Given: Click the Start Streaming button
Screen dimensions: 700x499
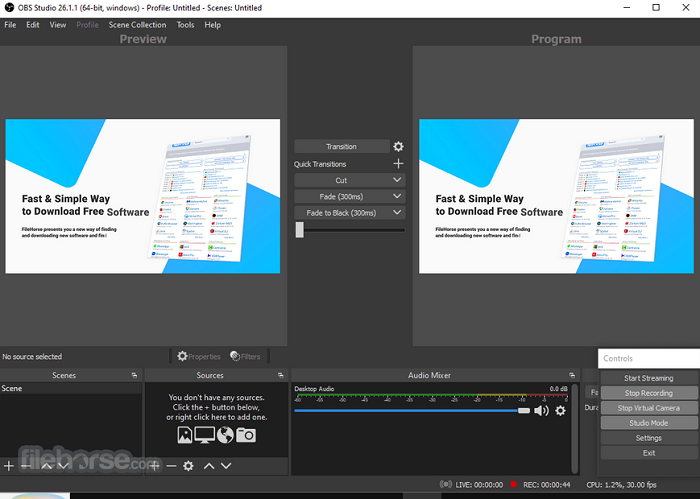Looking at the screenshot, I should coord(648,378).
